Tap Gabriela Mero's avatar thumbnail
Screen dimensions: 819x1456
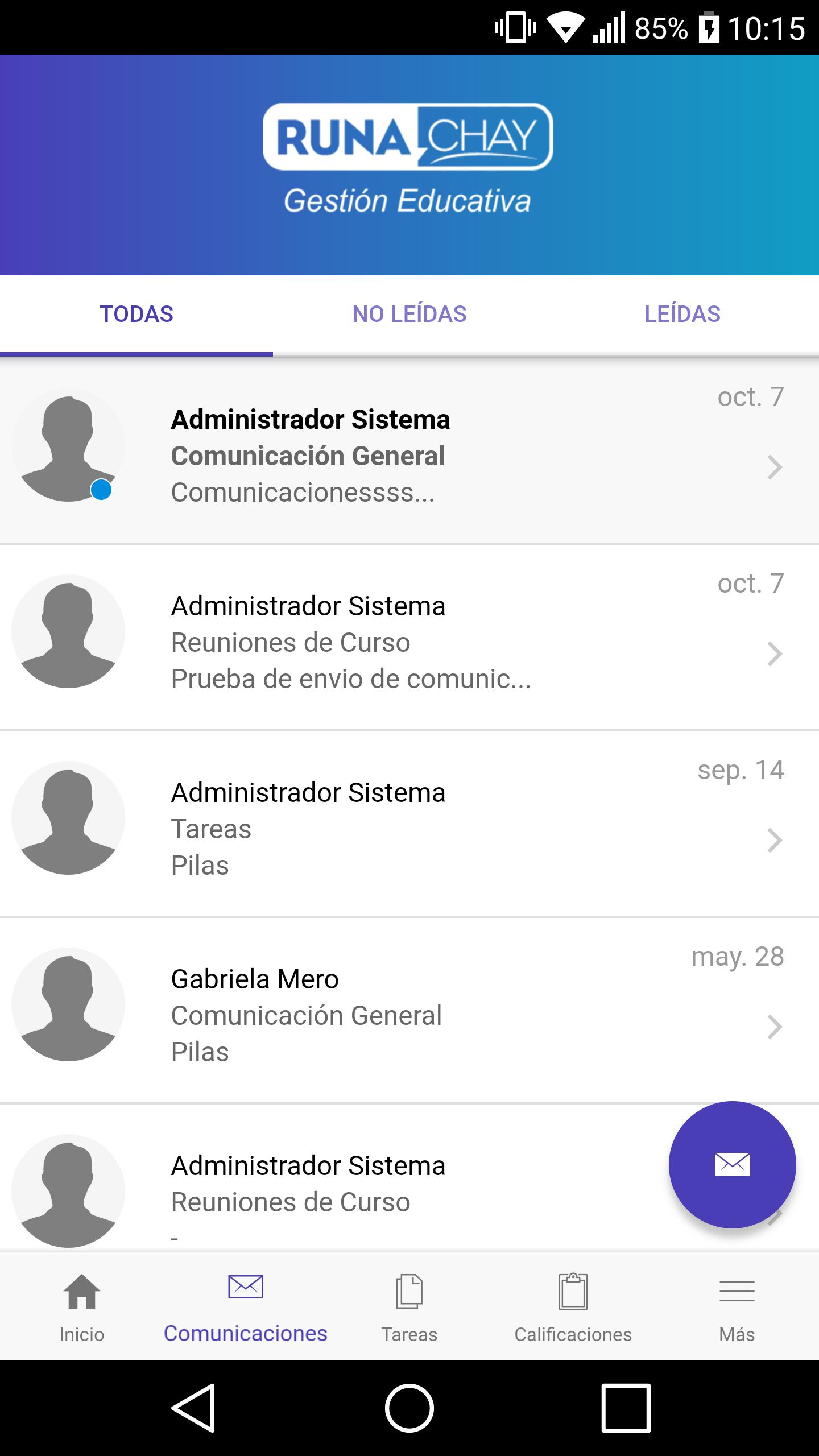point(68,1004)
